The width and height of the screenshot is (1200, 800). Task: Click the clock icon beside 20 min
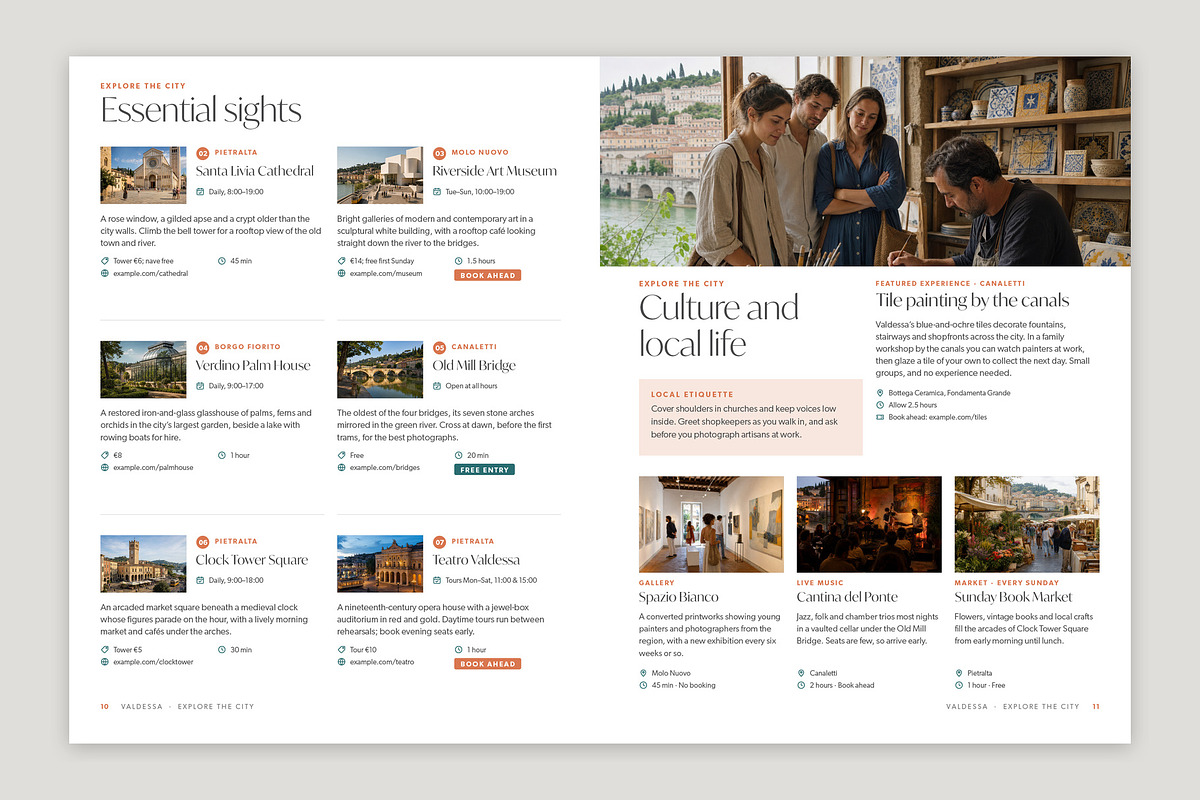[458, 455]
